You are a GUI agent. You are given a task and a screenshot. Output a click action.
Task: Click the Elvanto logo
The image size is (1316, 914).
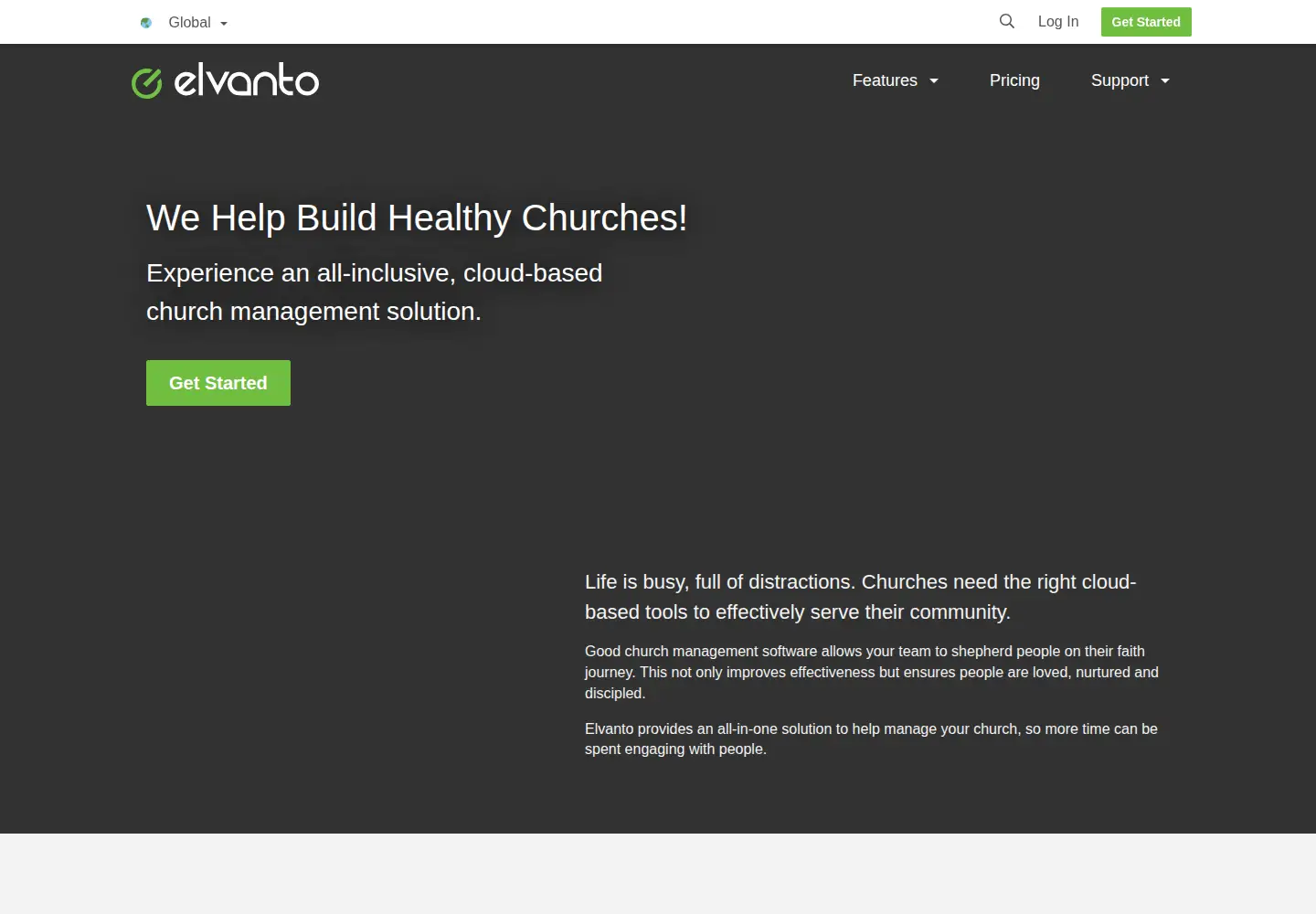tap(225, 80)
